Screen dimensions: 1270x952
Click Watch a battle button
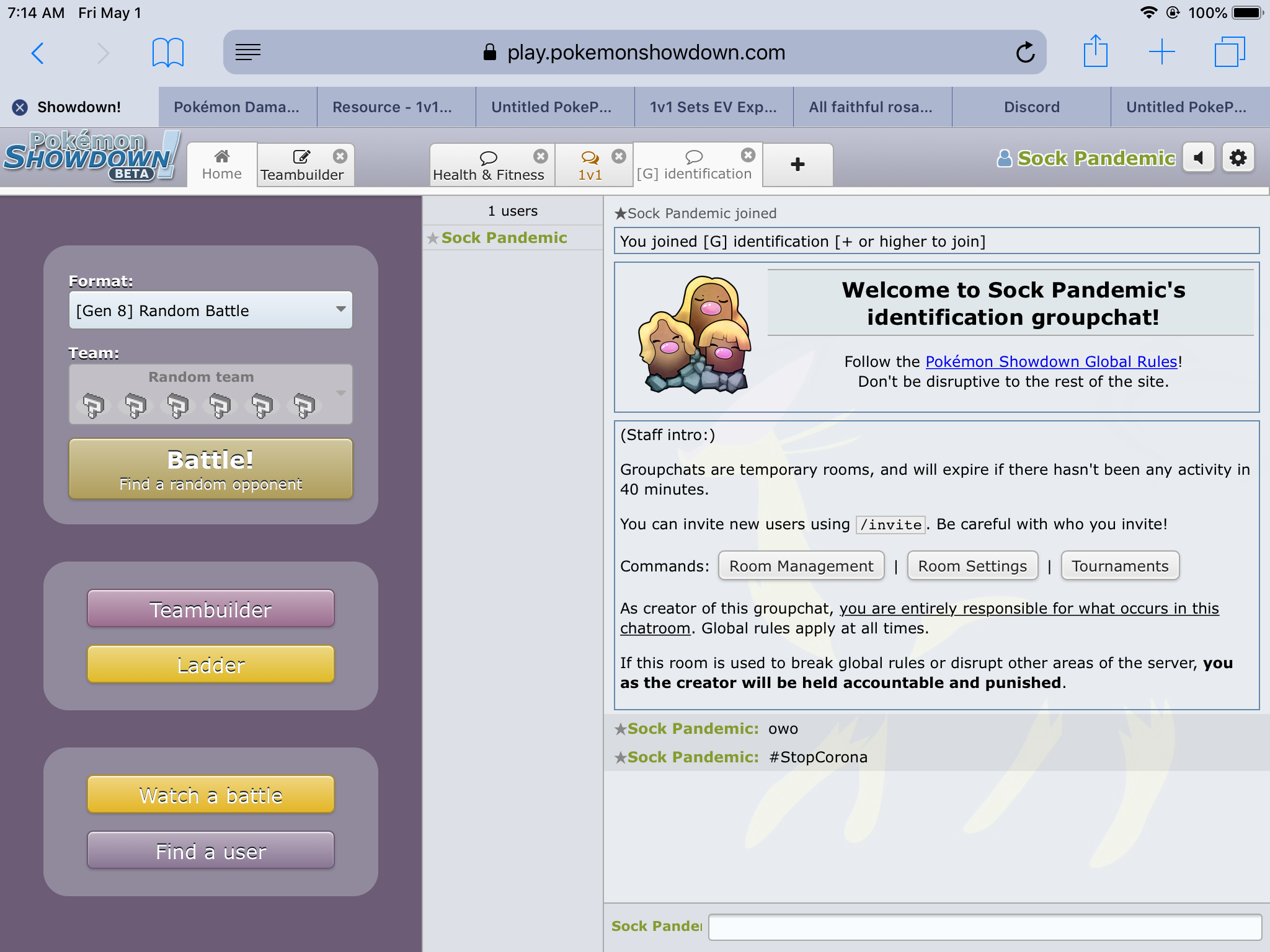pyautogui.click(x=211, y=795)
